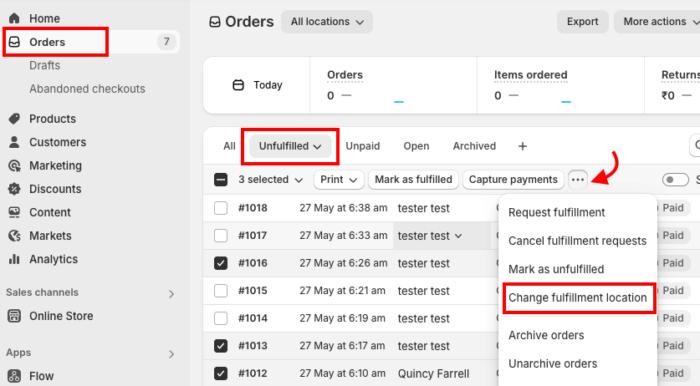Screen dimensions: 700x386
Task: Click the Items ordered metric card
Action: (561, 85)
